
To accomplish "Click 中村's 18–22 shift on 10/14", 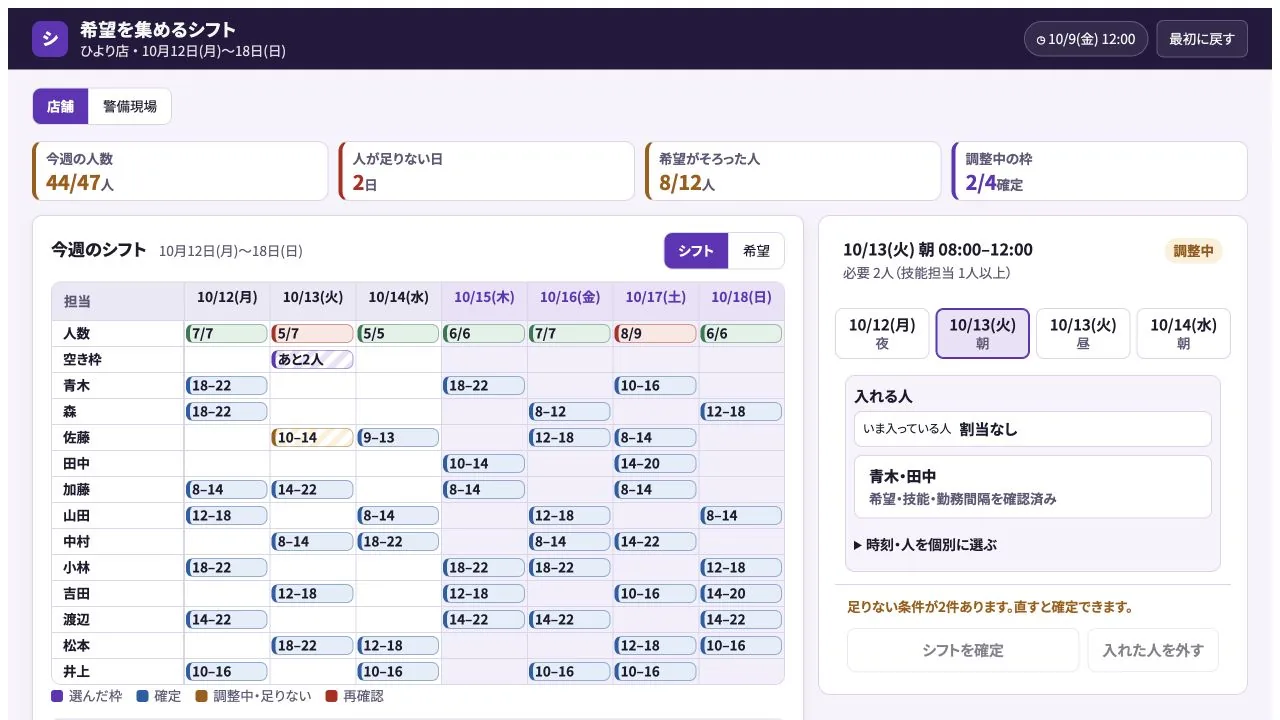I will (x=398, y=541).
